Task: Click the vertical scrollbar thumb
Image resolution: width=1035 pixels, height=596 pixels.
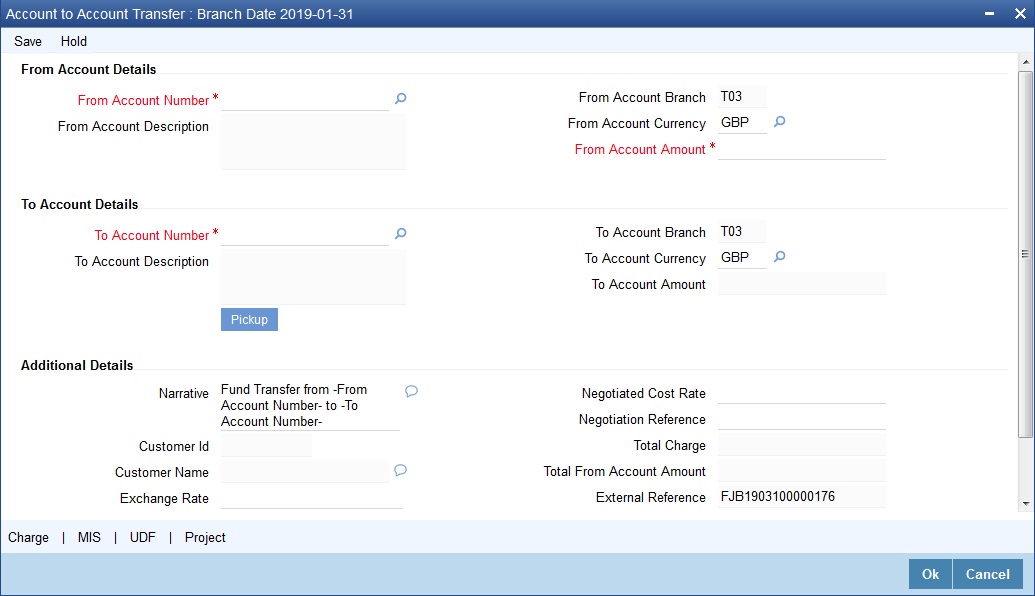Action: tap(1026, 254)
